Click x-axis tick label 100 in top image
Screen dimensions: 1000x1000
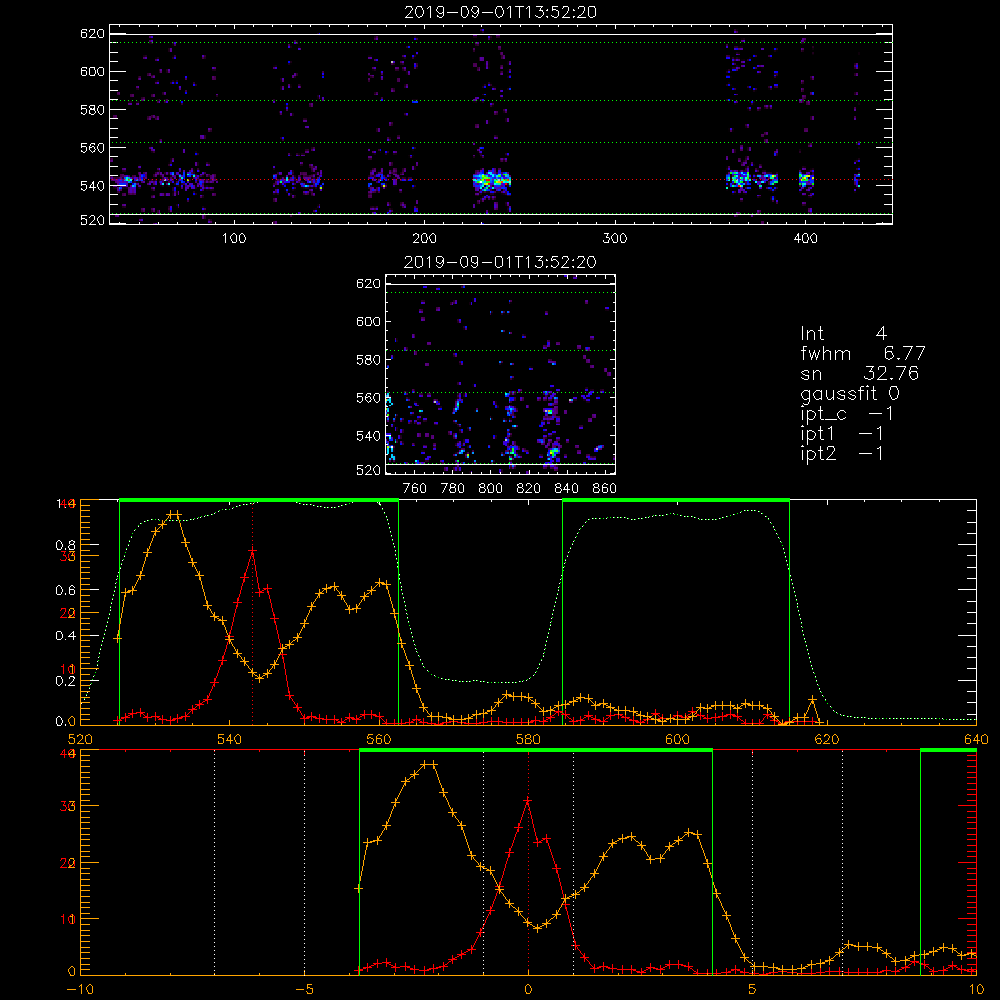click(x=234, y=239)
